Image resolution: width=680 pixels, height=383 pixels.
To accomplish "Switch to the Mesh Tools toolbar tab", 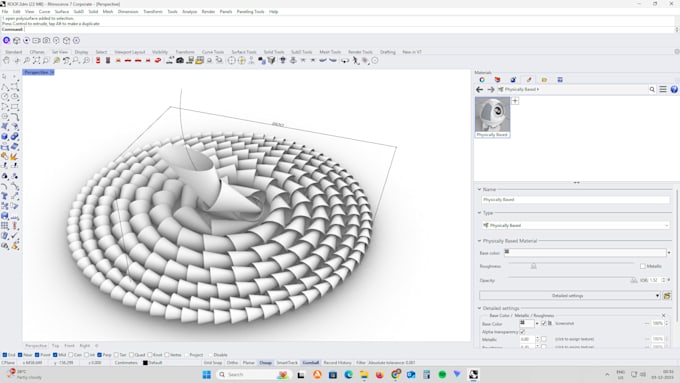I will (330, 52).
